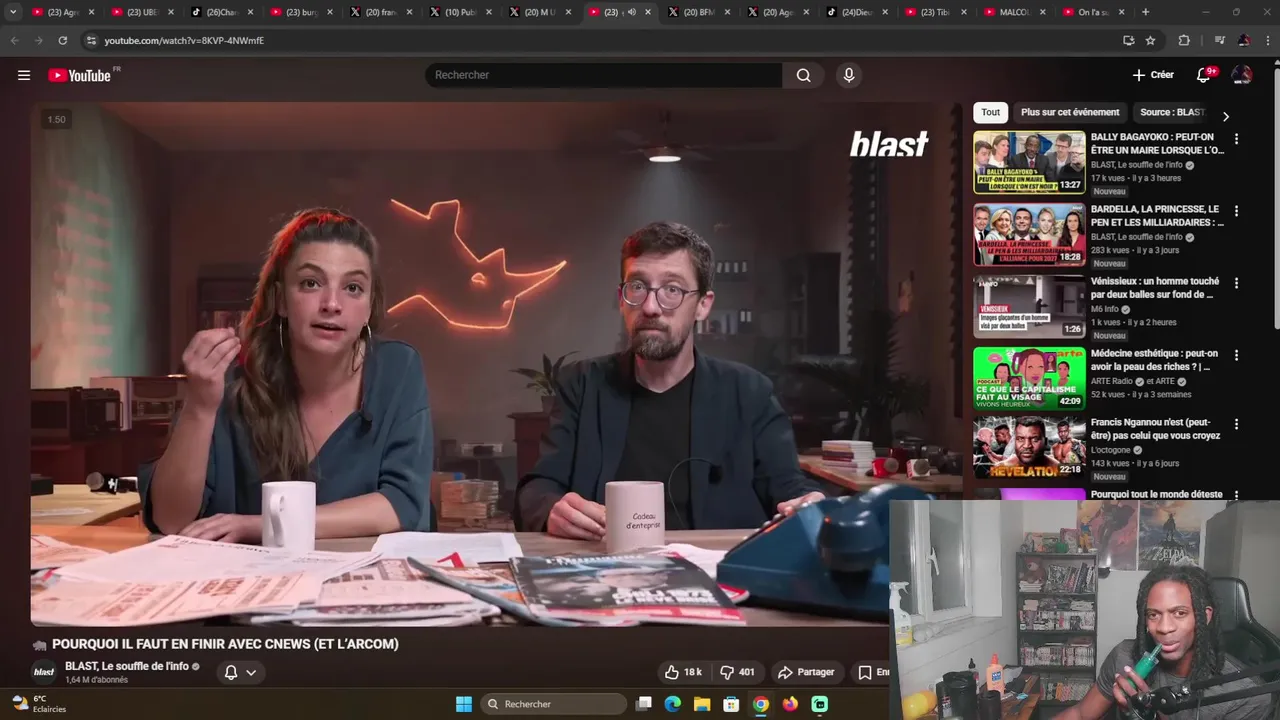Go to the YouTube home logo
The width and height of the screenshot is (1280, 720).
(79, 75)
